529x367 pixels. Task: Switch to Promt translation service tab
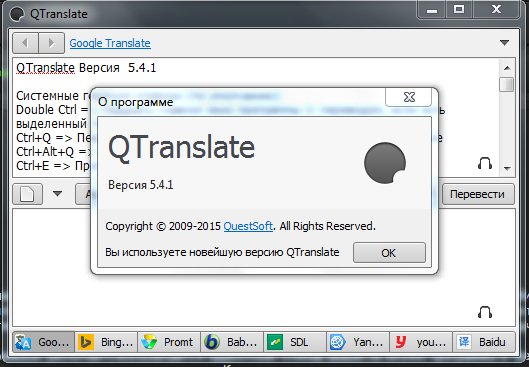point(169,342)
